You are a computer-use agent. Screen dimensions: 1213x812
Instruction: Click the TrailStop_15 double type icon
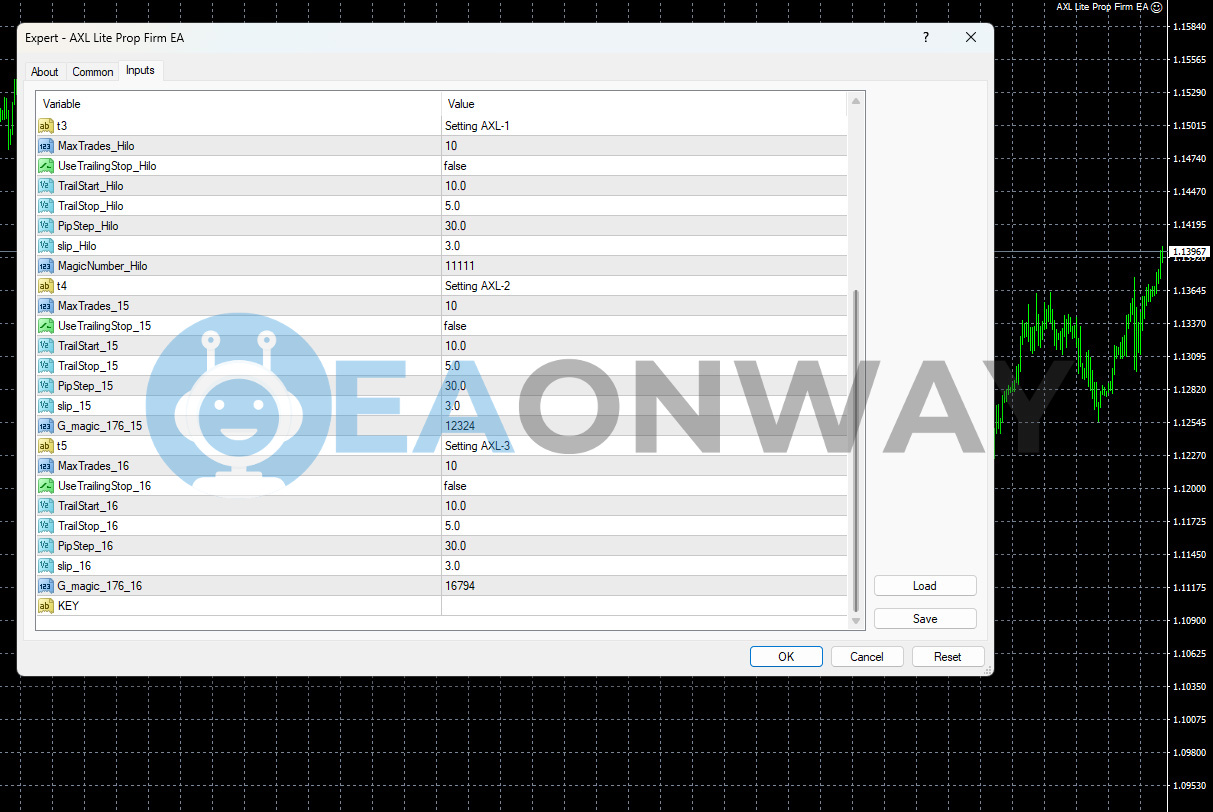click(45, 366)
